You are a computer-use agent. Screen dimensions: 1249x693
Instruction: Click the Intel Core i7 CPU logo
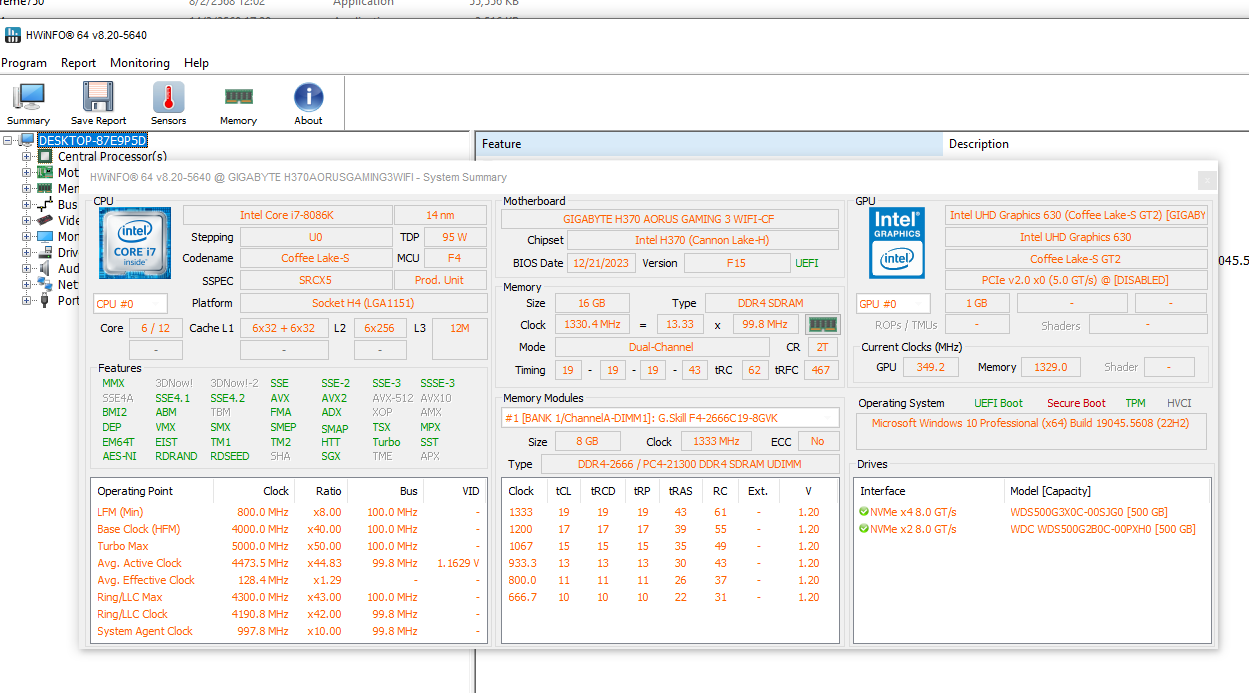(x=135, y=243)
